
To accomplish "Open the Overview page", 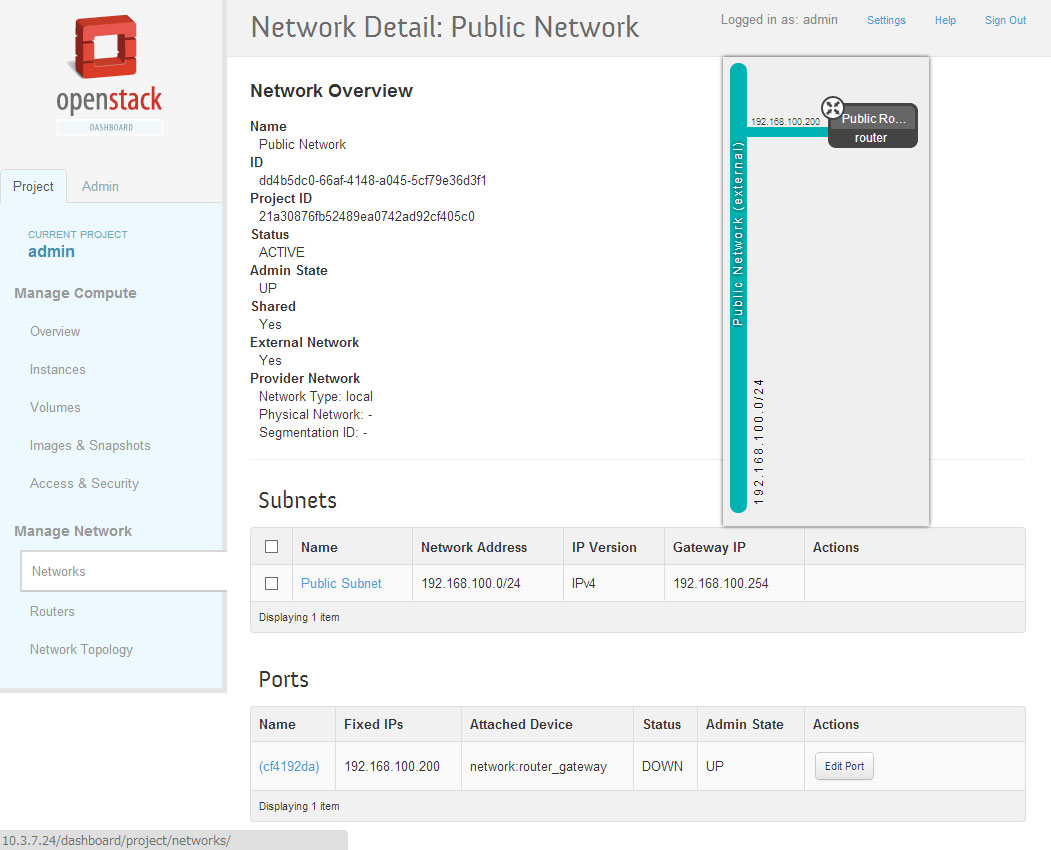I will [55, 331].
